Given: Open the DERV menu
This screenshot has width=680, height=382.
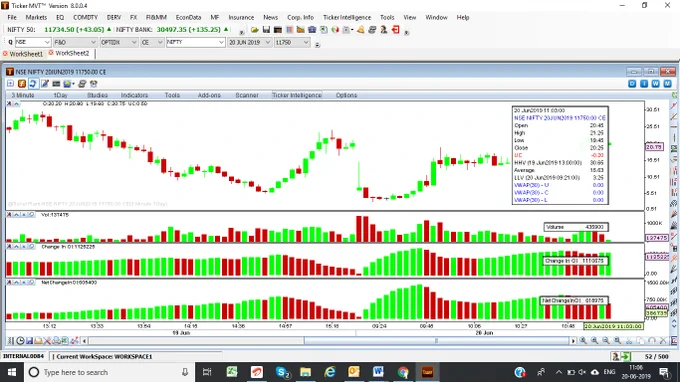Looking at the screenshot, I should point(114,17).
